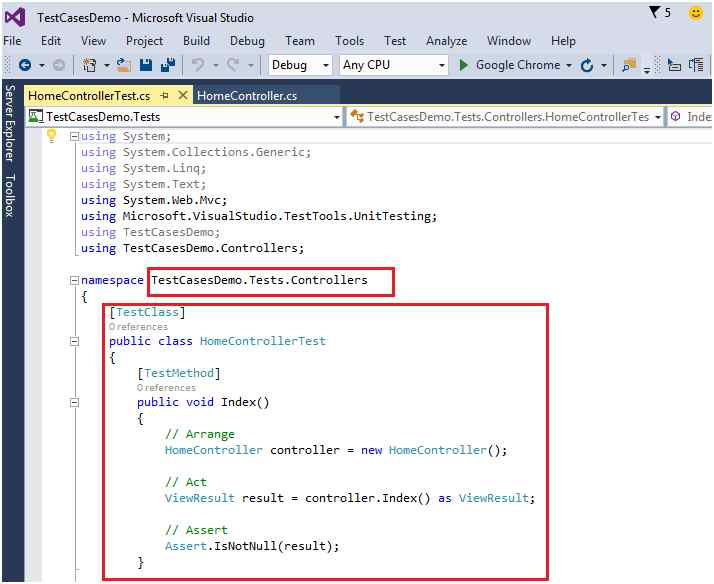Open the Server Explorer side panel

(9, 124)
